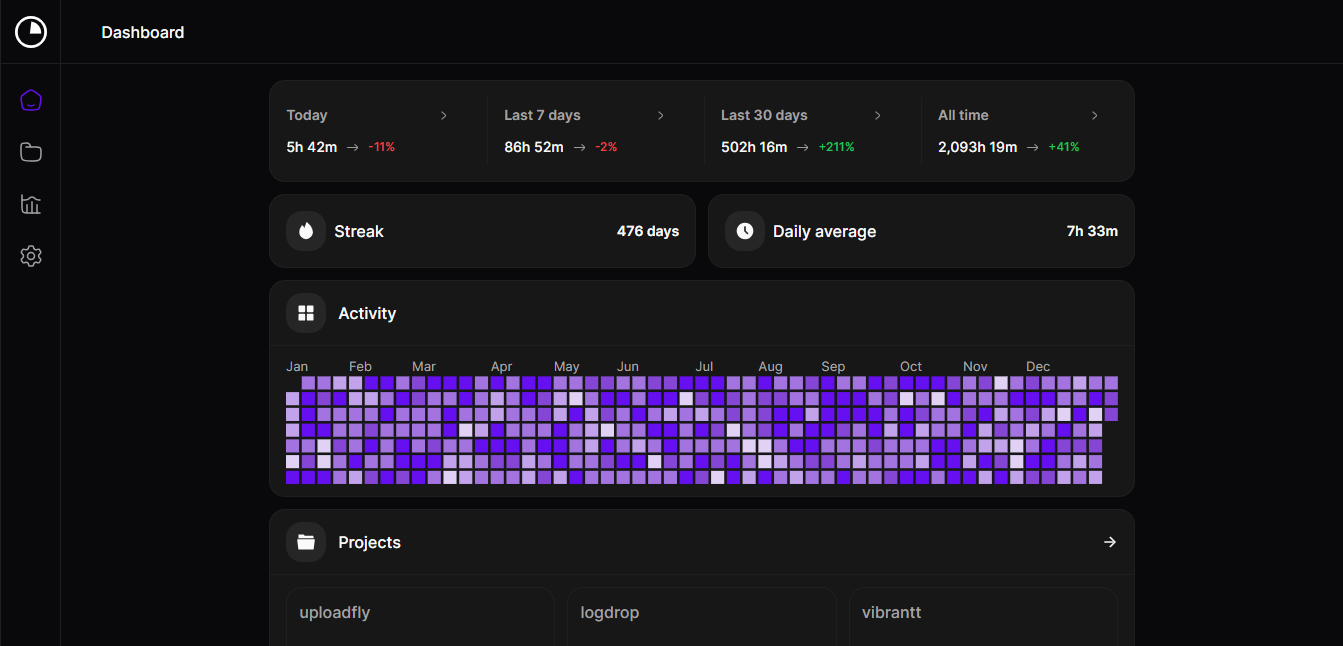
Task: Open the uploadfly project card
Action: point(420,616)
